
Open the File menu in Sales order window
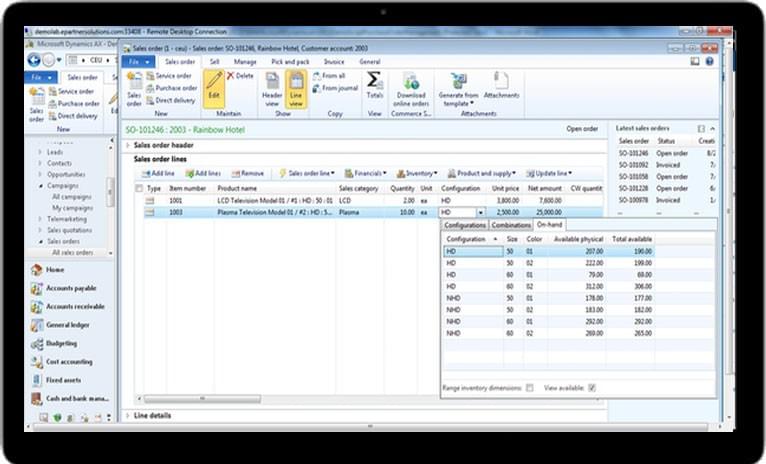coord(138,62)
